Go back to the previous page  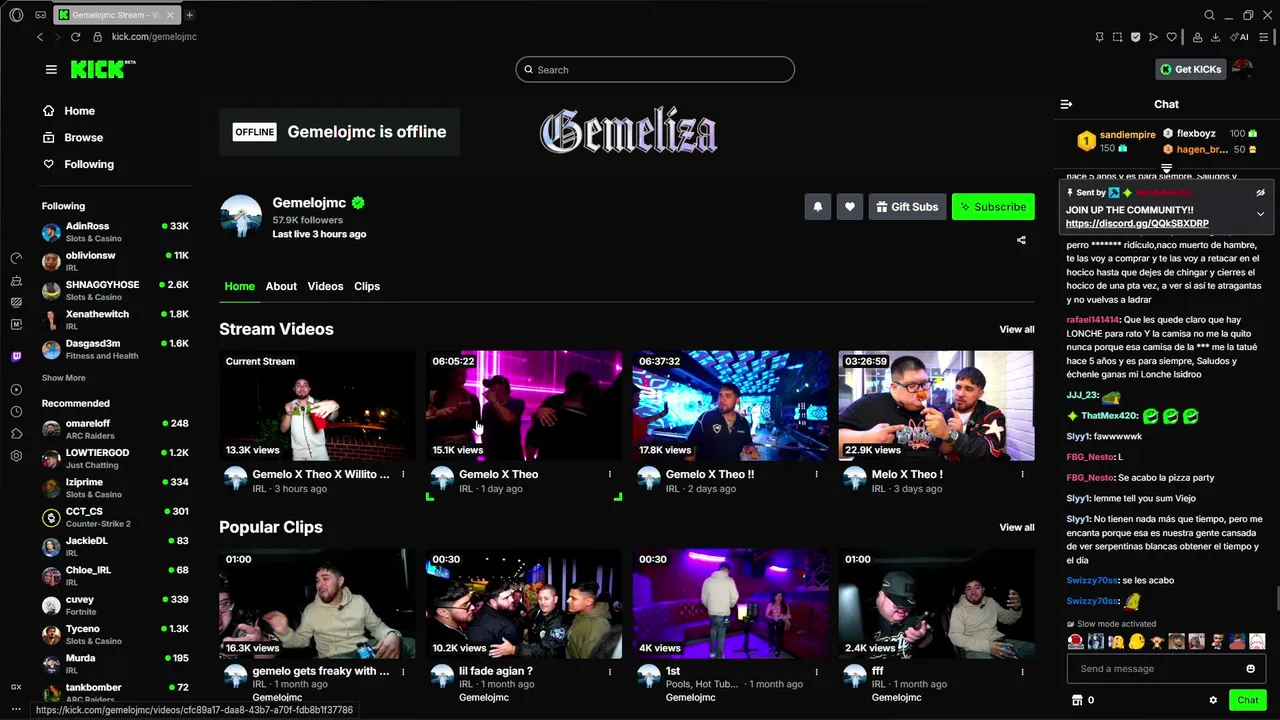(x=40, y=37)
